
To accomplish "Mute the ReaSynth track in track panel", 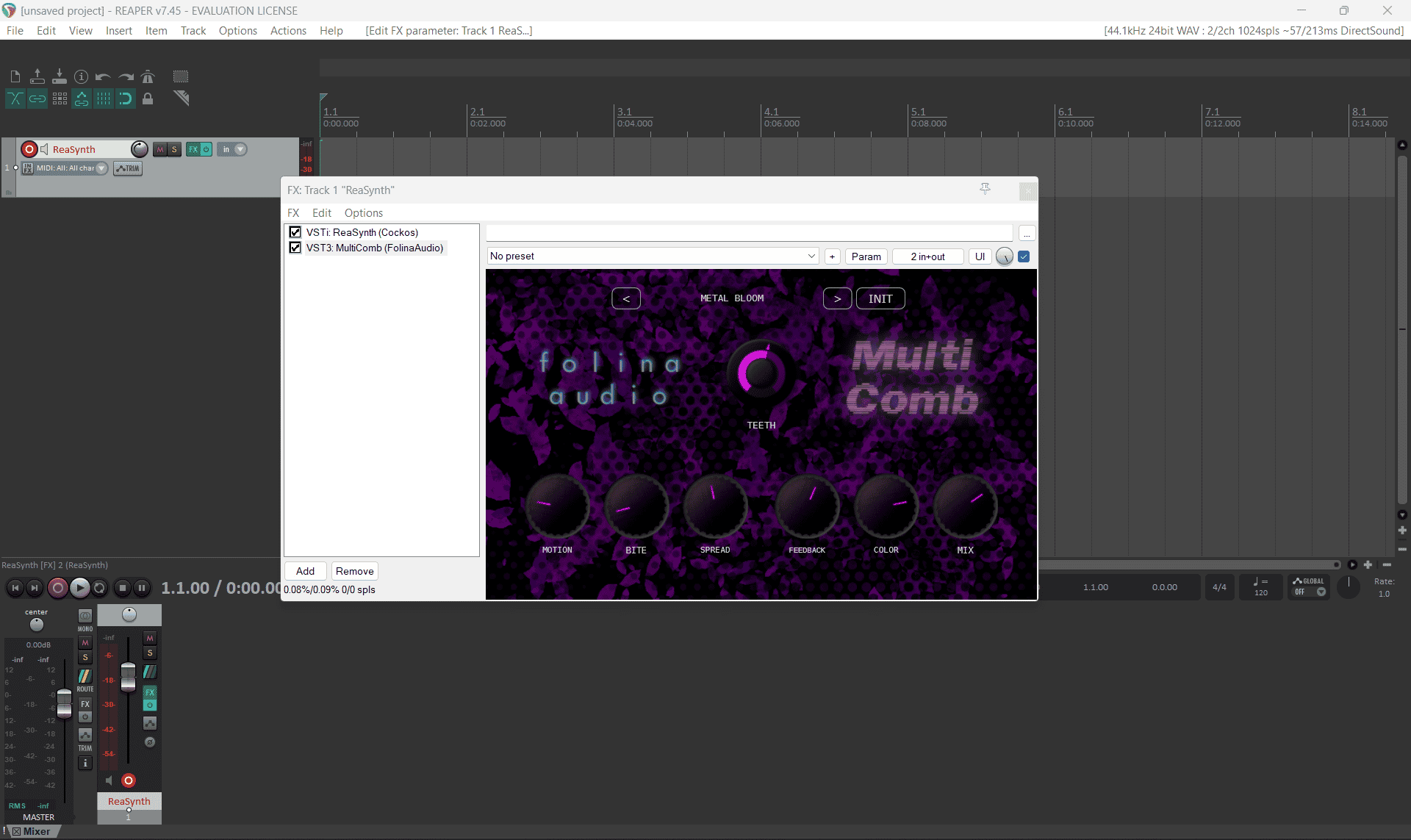I will (x=160, y=149).
